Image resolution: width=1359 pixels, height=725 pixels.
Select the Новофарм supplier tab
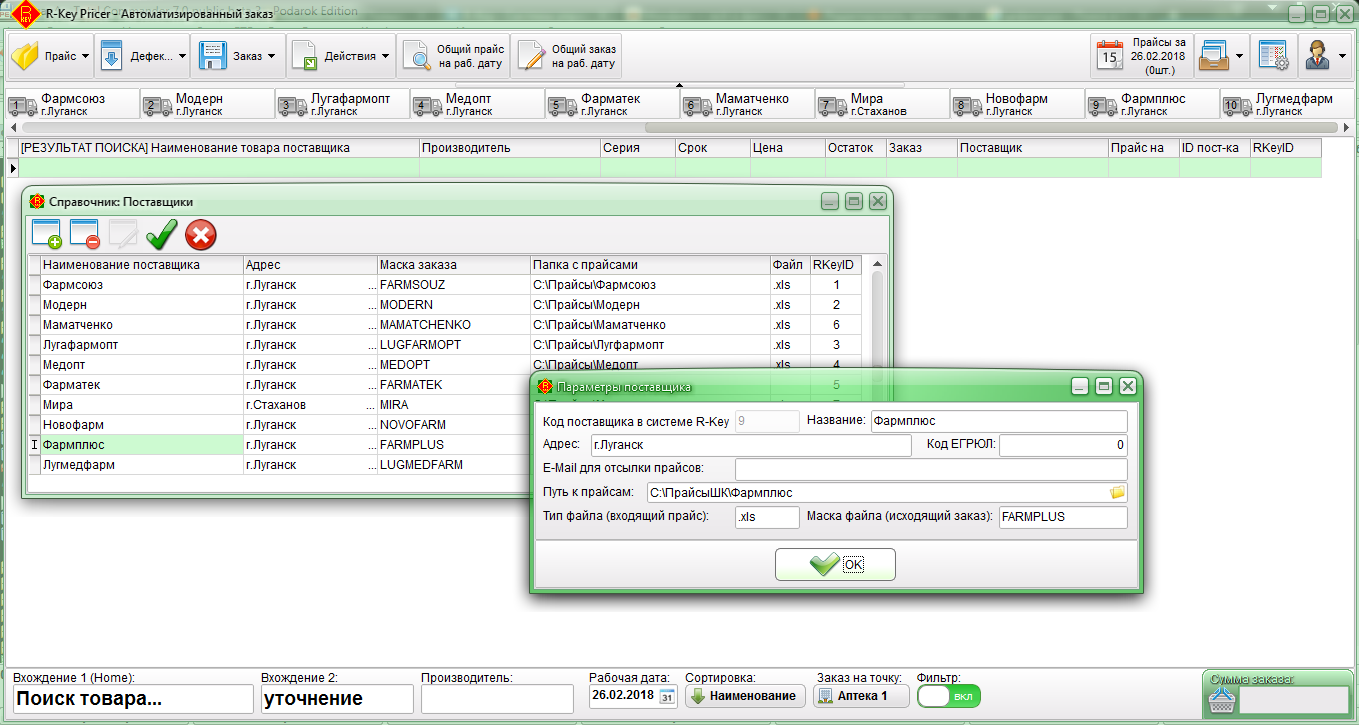(1016, 104)
